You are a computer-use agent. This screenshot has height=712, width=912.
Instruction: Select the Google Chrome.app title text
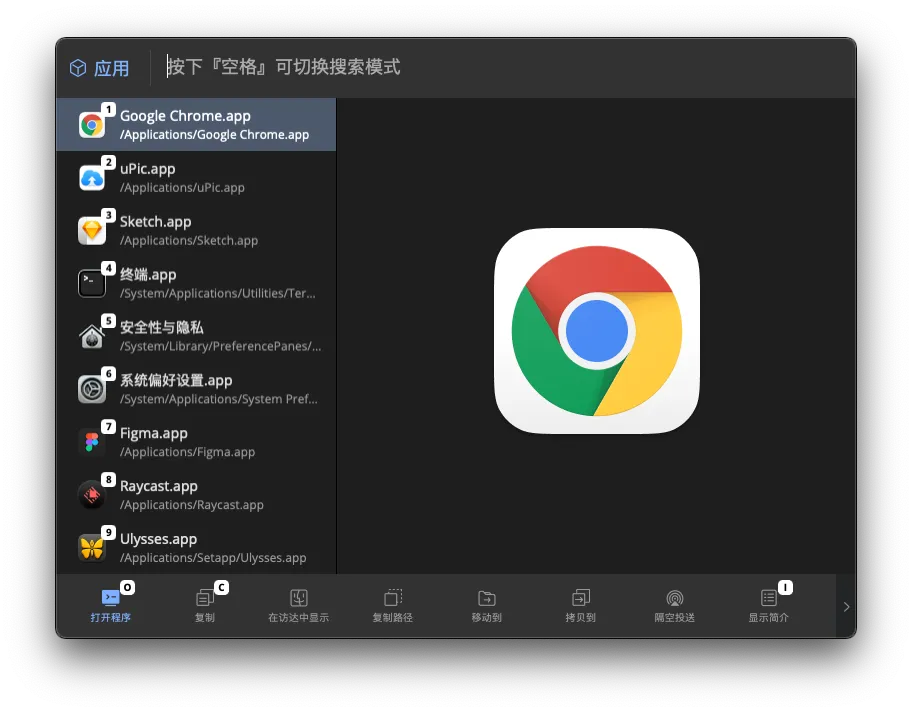pos(185,116)
